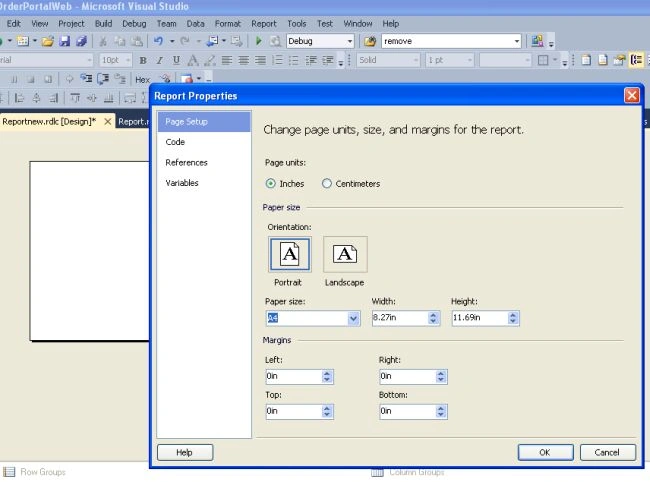The width and height of the screenshot is (650, 482).
Task: Select the Code page in Report Properties
Action: [204, 142]
